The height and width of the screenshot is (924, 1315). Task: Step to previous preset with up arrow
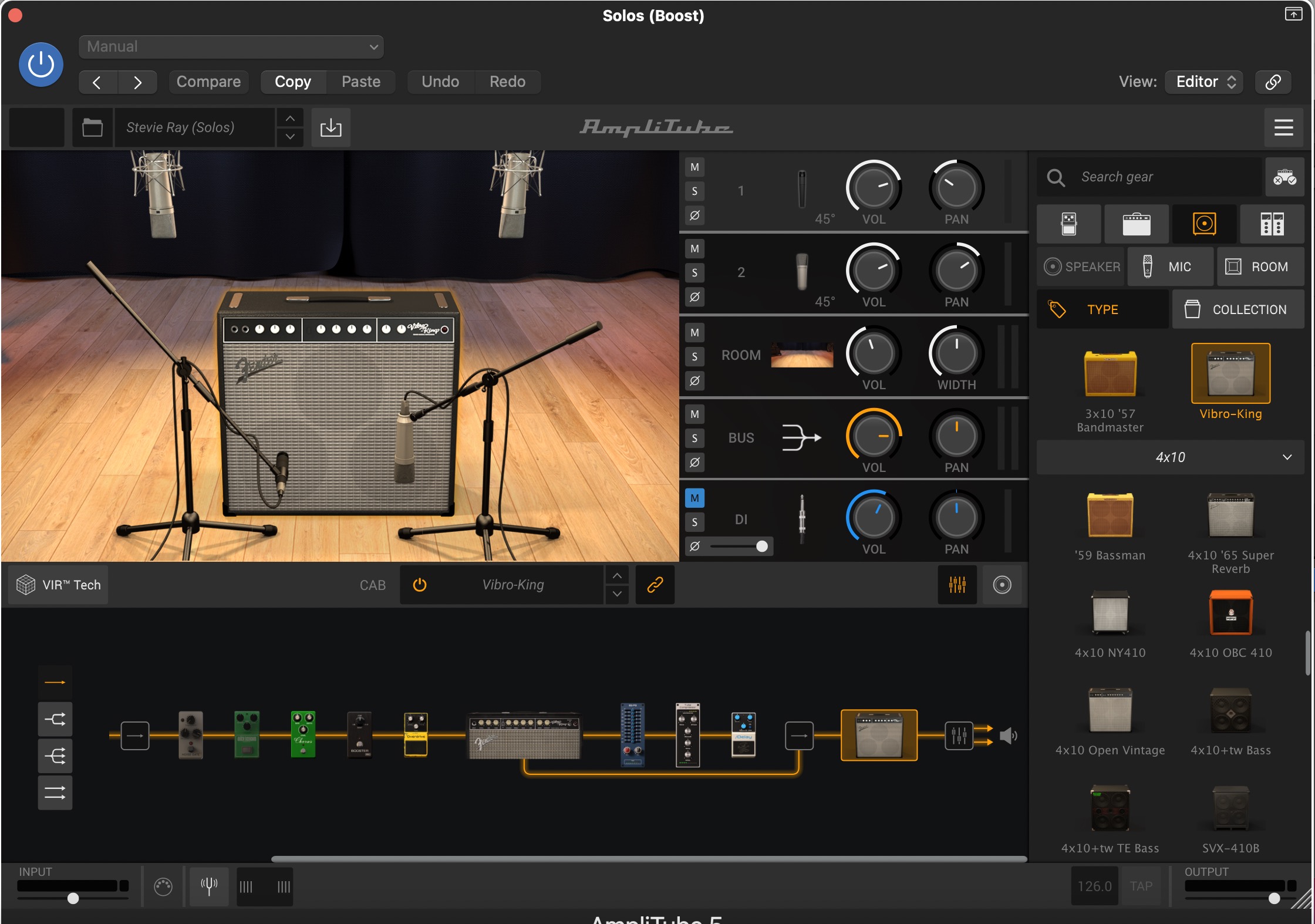click(x=290, y=119)
